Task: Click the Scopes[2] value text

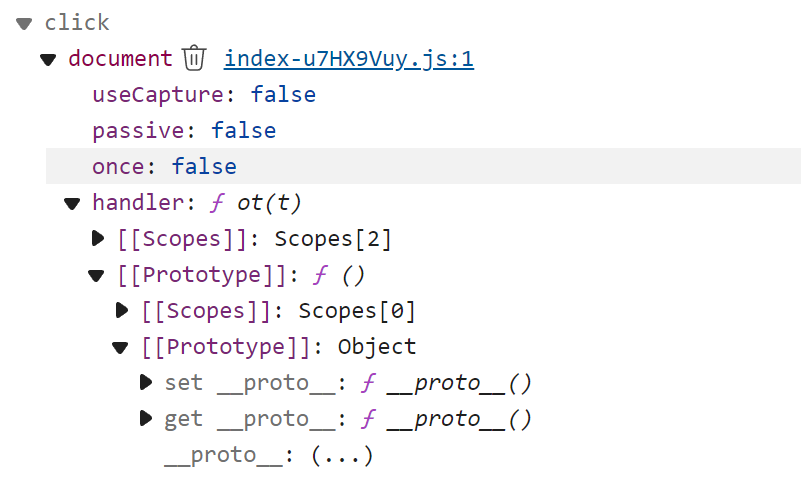Action: click(x=333, y=239)
